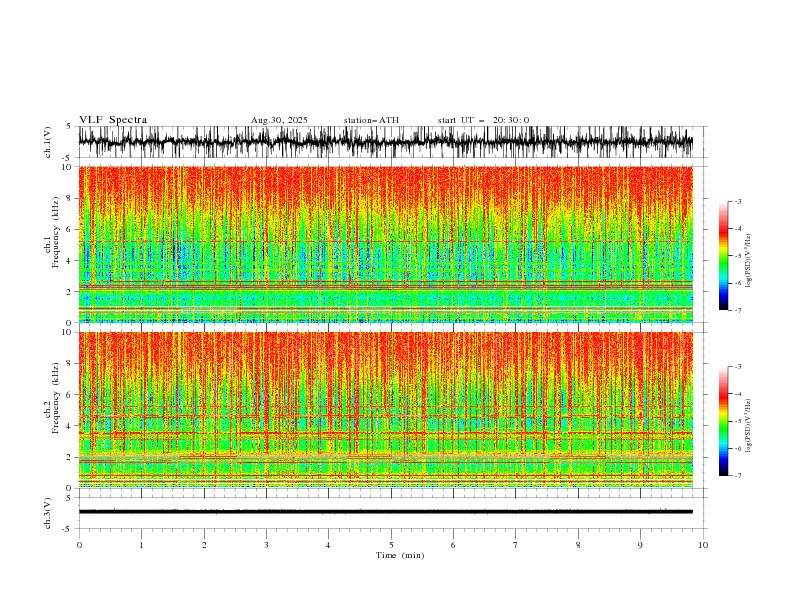Click the "4" time axis tick label
The height and width of the screenshot is (612, 792).
coord(328,545)
